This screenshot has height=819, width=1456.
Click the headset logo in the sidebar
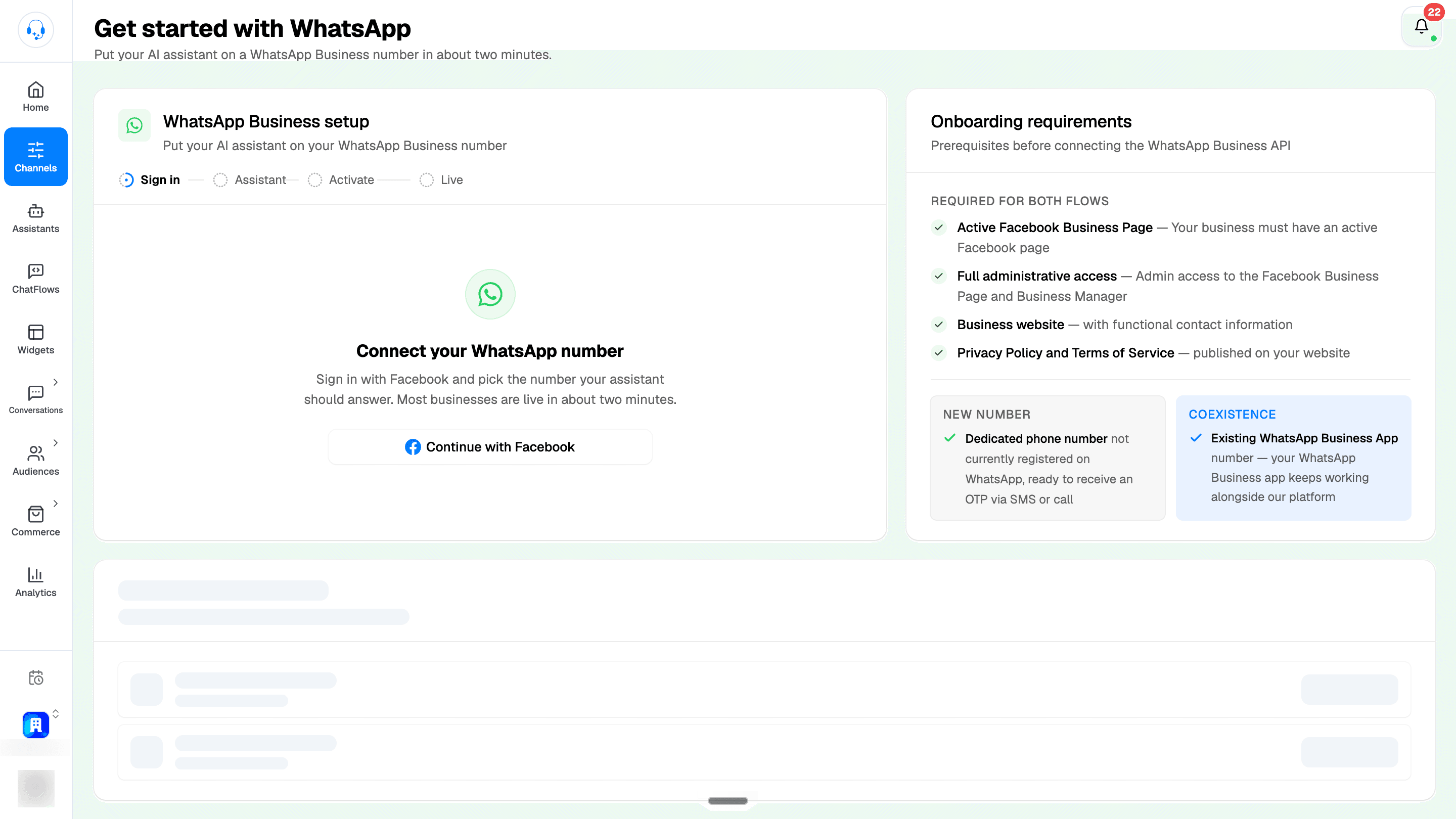tap(35, 29)
